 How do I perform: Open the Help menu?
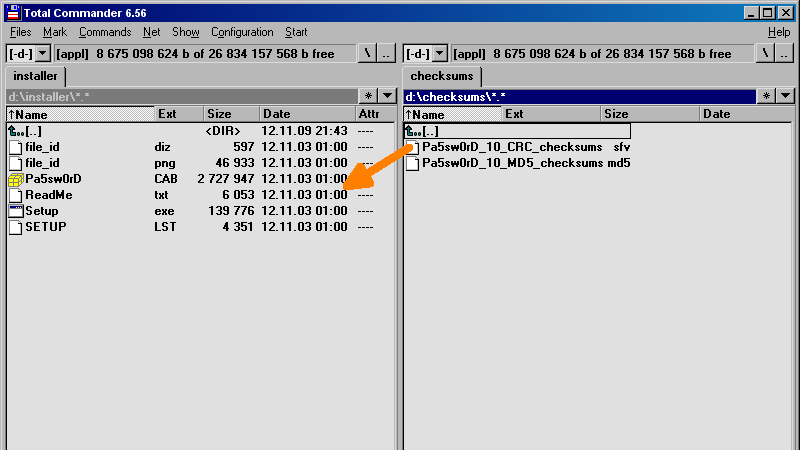tap(779, 32)
